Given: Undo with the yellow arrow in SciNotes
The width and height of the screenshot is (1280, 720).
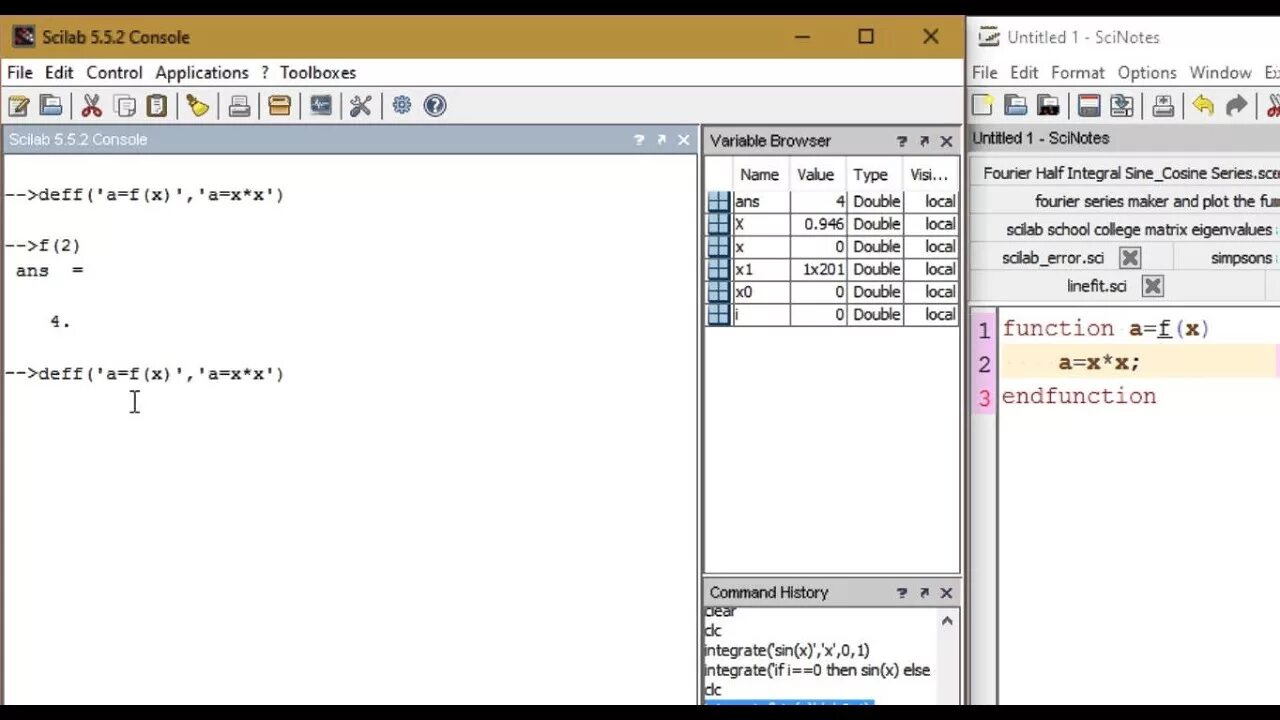Looking at the screenshot, I should click(x=1203, y=105).
